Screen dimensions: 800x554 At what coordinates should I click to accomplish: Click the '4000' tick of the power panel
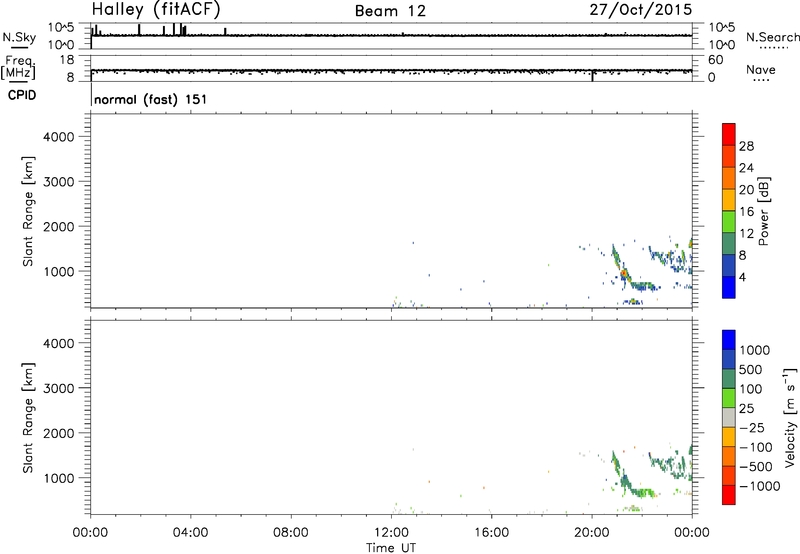point(59,137)
